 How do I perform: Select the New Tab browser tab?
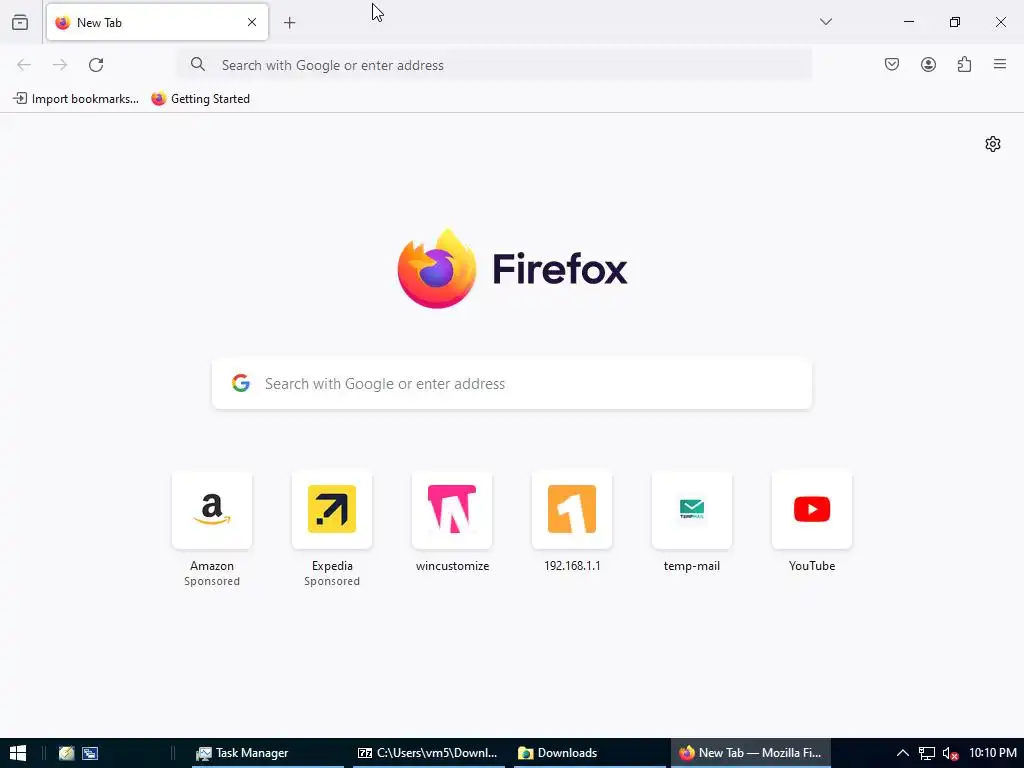pyautogui.click(x=157, y=22)
